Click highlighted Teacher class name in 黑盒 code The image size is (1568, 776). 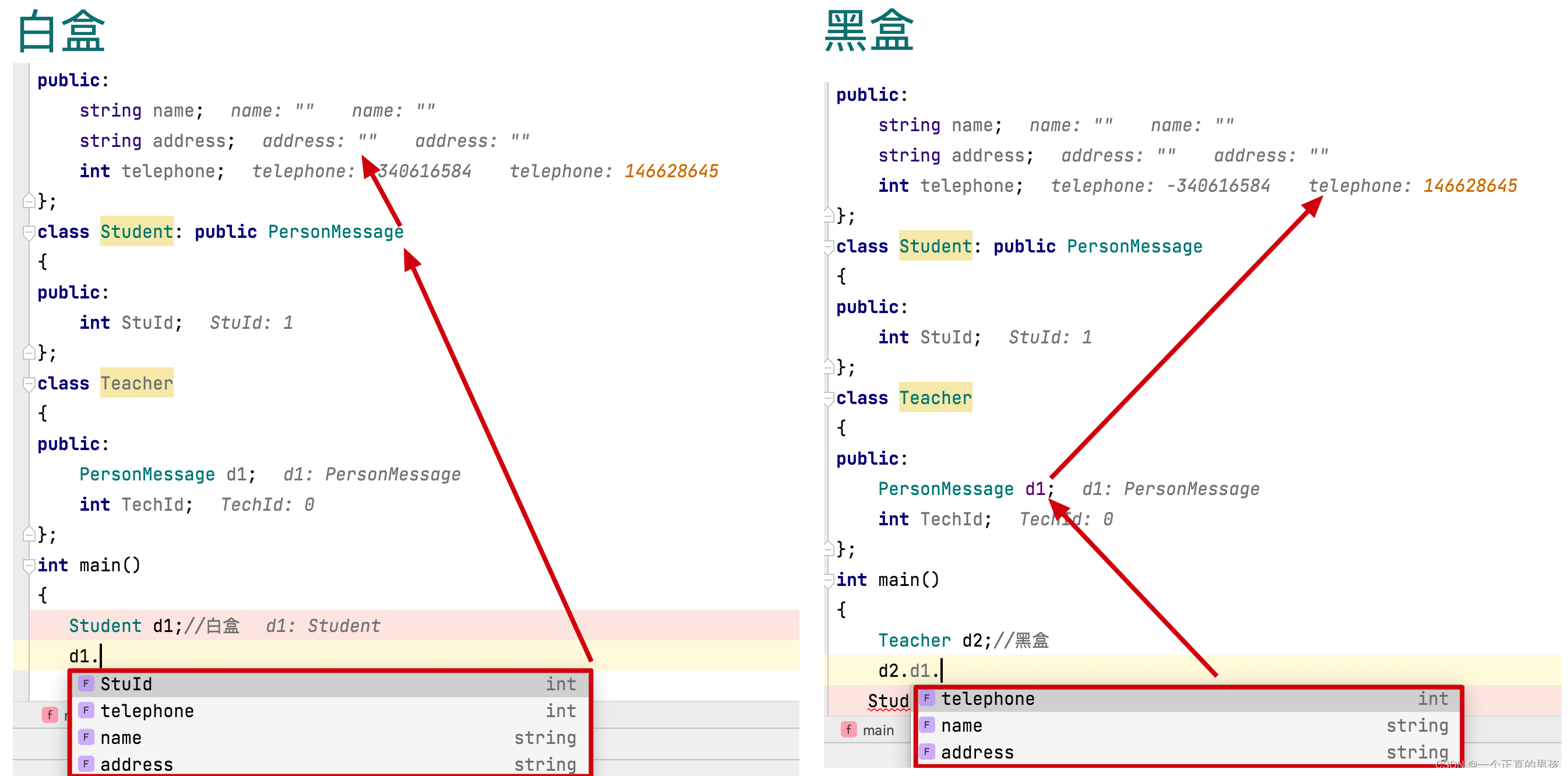tap(935, 398)
